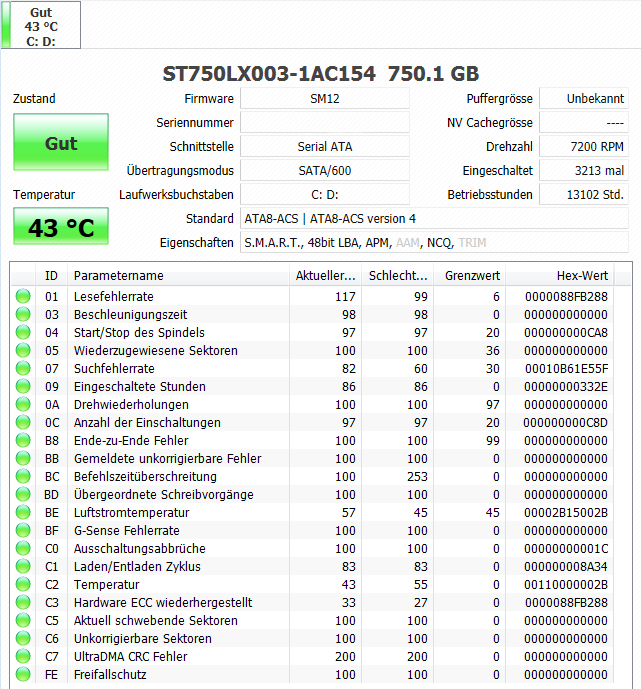641x689 pixels.
Task: Click the Schnittstelle field showing Serial ATA
Action: (325, 146)
